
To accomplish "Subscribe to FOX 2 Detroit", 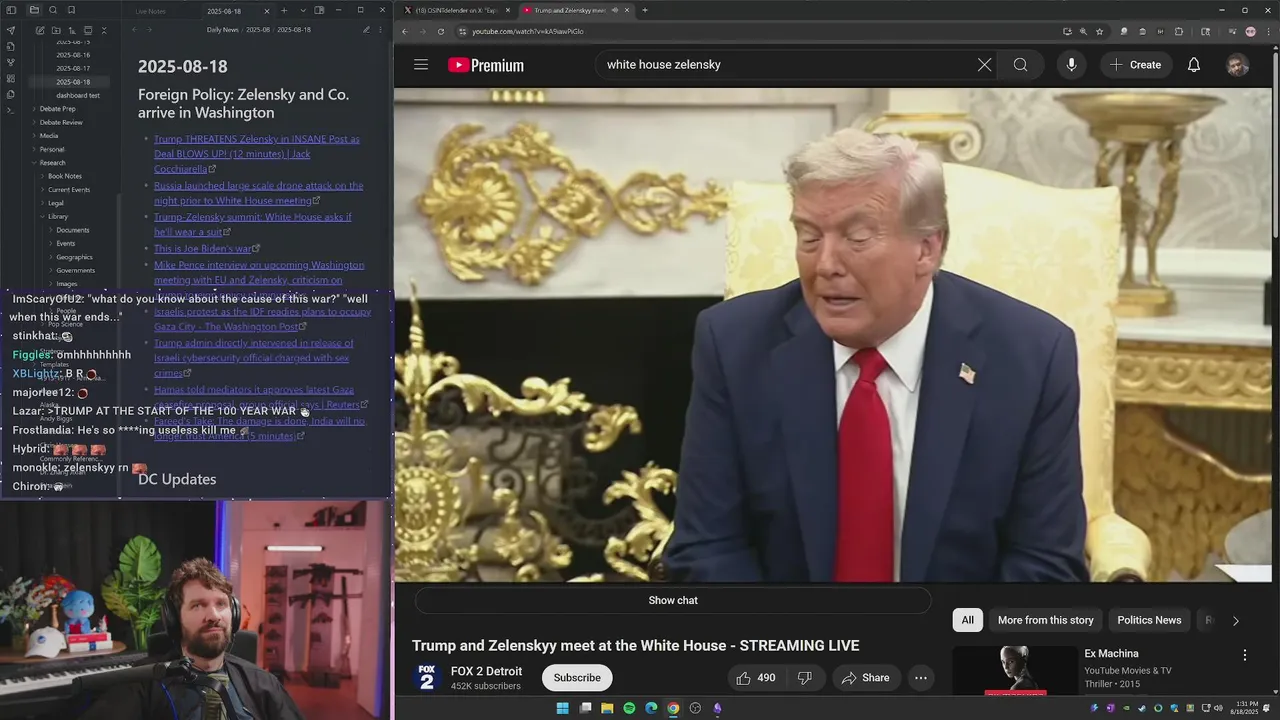I will 577,678.
